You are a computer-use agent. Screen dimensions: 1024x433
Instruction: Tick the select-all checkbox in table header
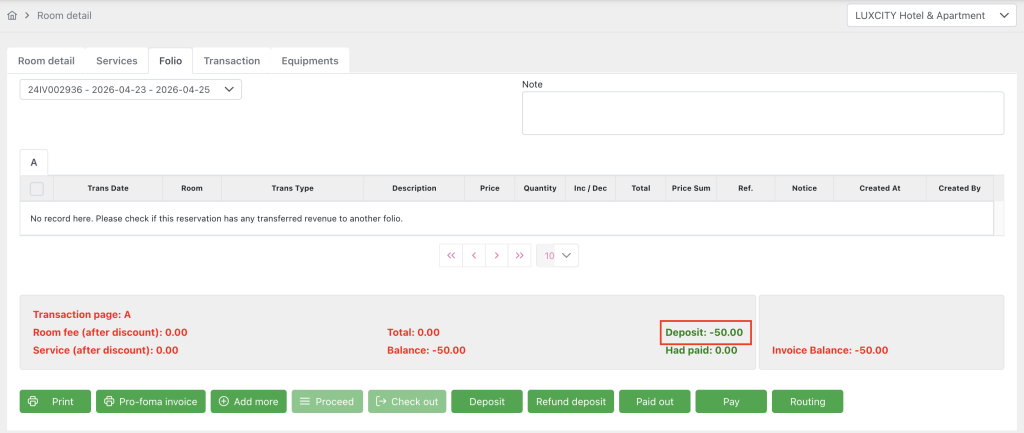37,188
